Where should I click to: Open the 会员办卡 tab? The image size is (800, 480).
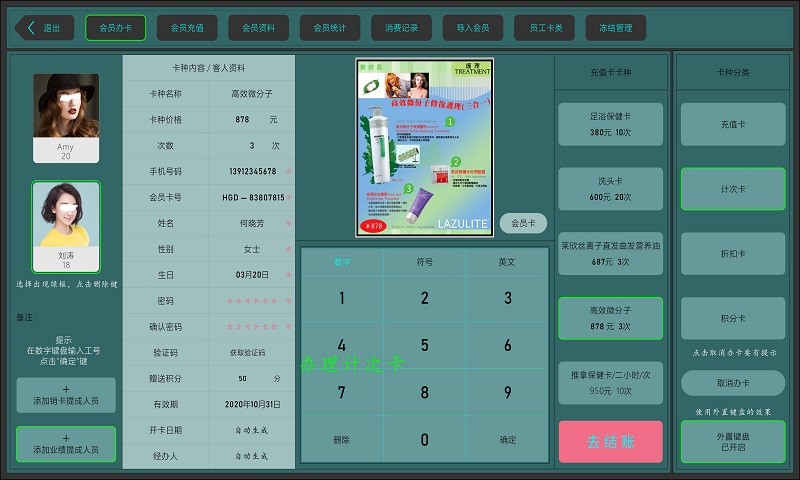point(115,28)
